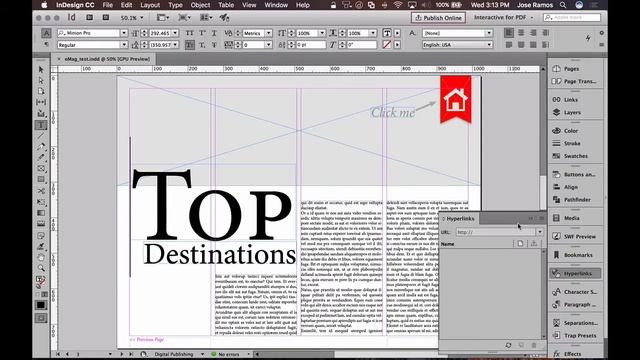The height and width of the screenshot is (360, 640).
Task: Select the Selection tool (black arrow)
Action: coord(41,70)
